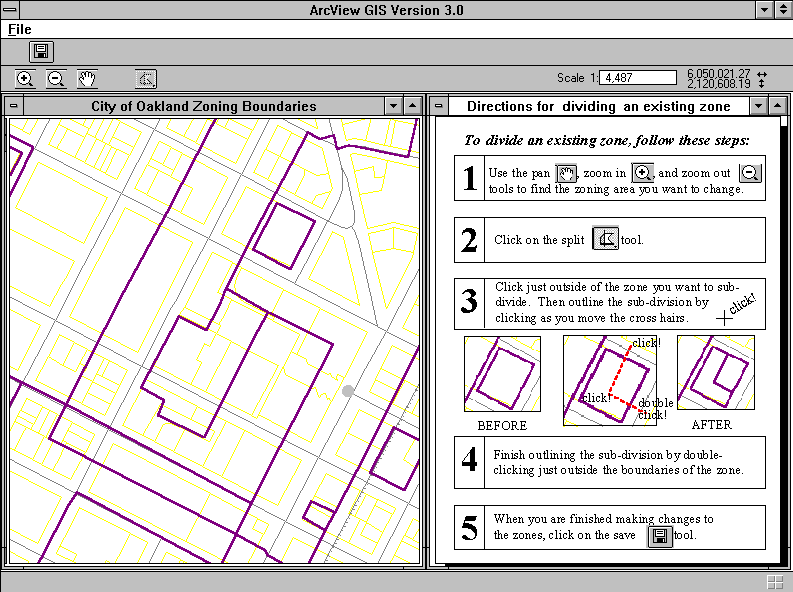Click the 'To divide an existing zone' heading
793x592 pixels.
pos(607,140)
